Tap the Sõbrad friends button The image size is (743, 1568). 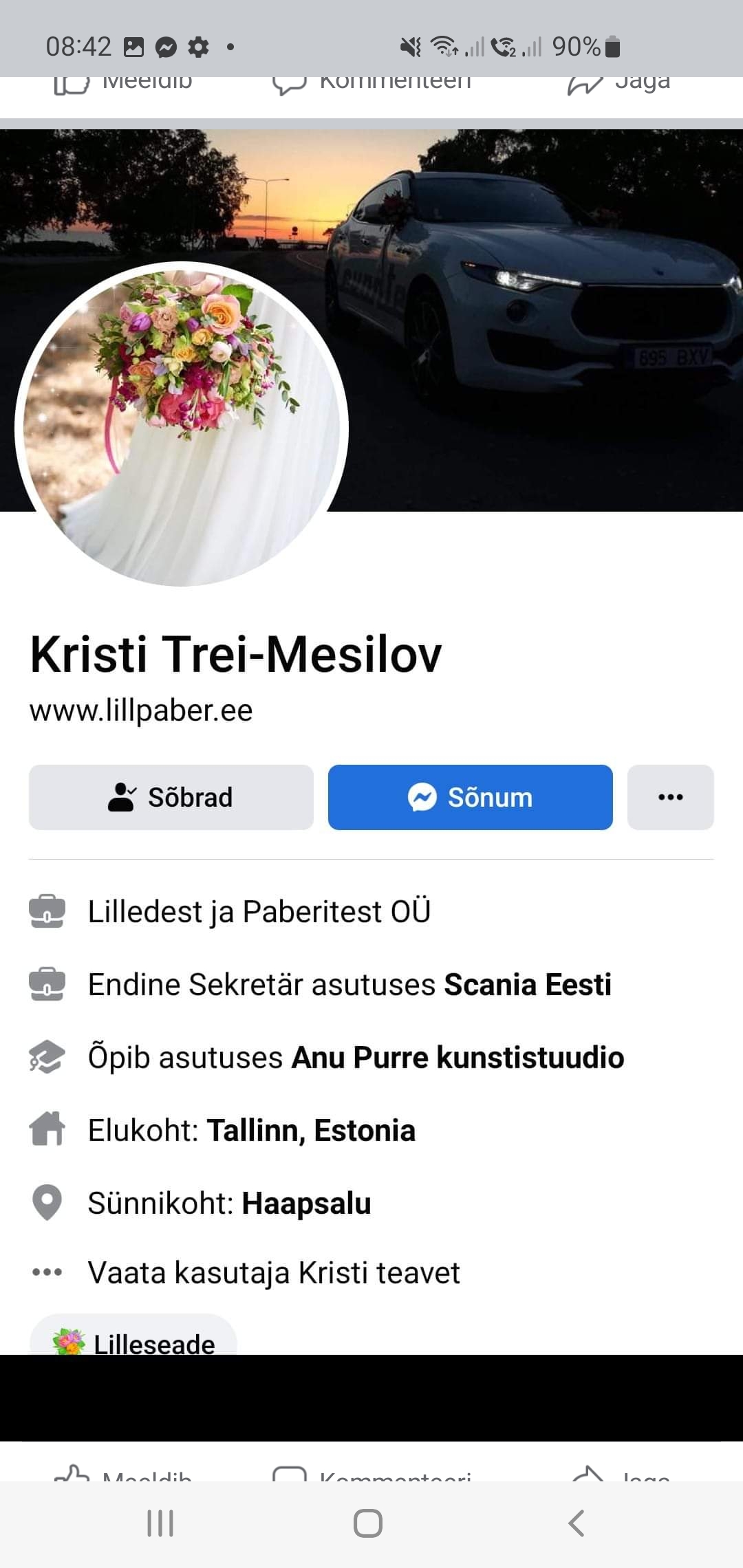pos(171,797)
